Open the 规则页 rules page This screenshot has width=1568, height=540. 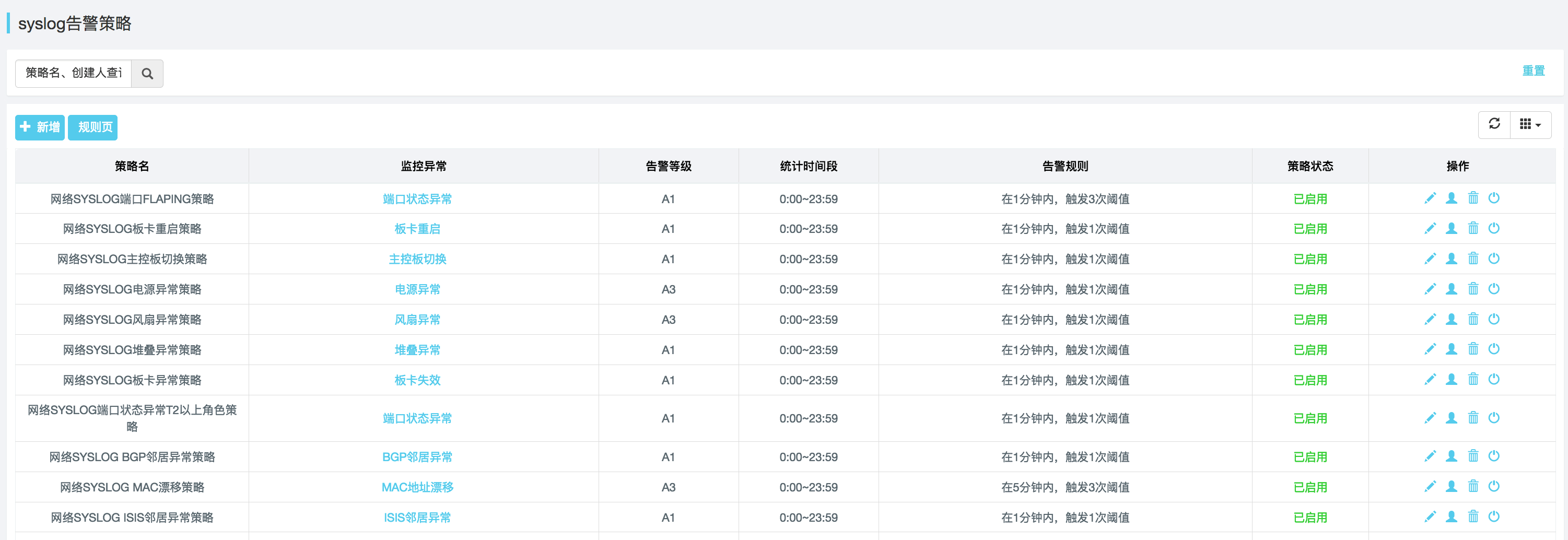(x=92, y=127)
